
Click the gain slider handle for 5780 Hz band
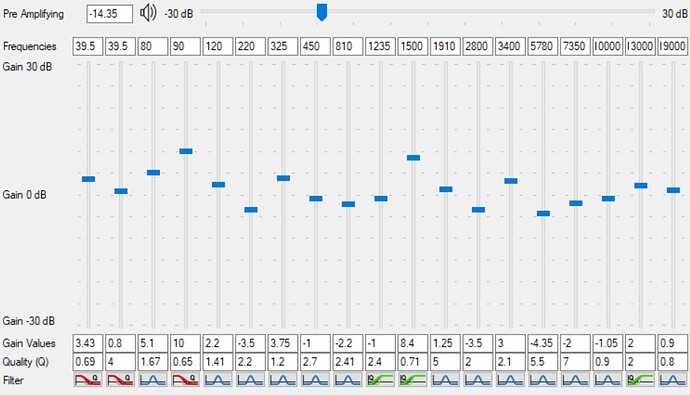pos(543,213)
